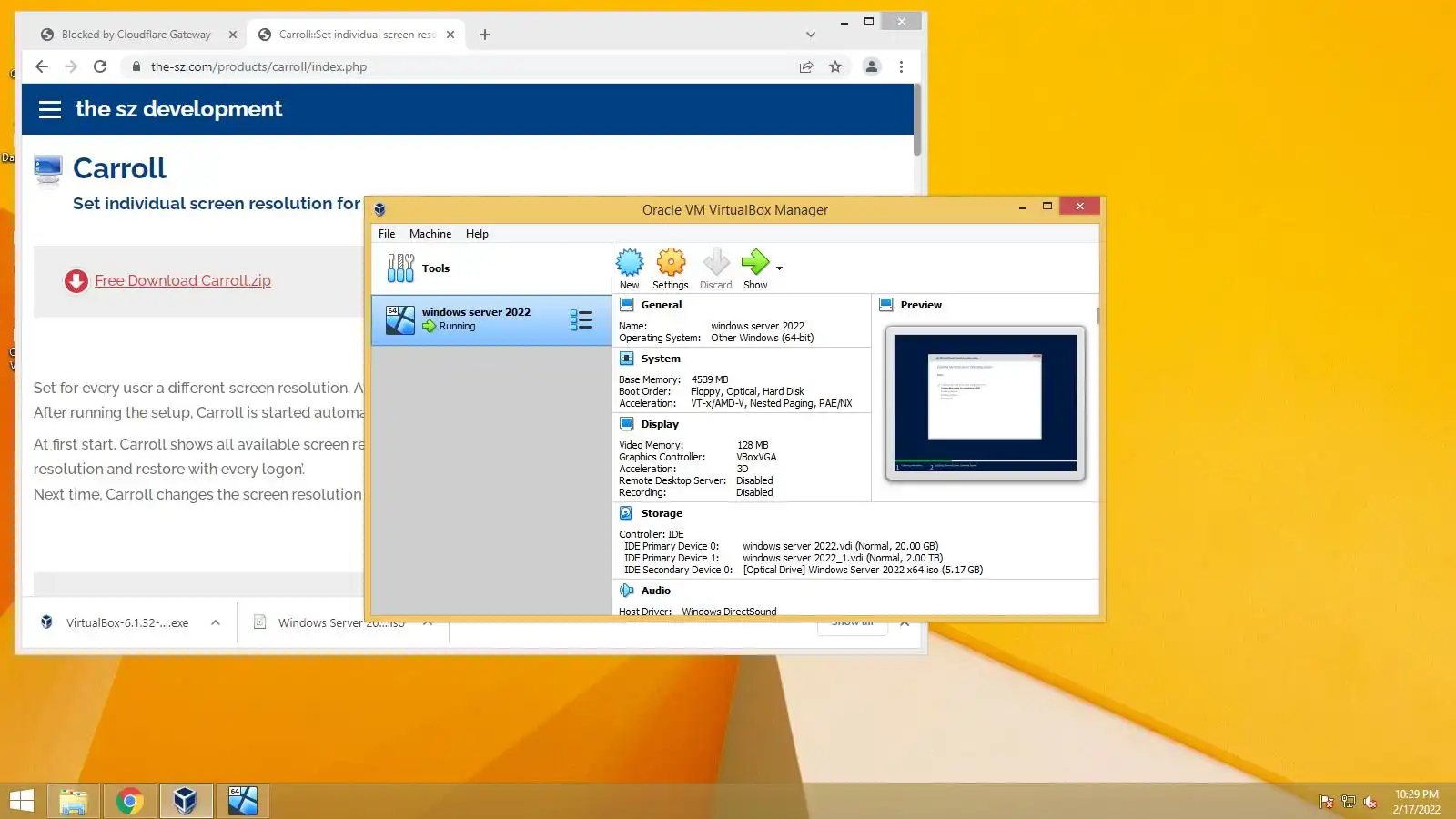Click the 'Windows DirectSound' host driver value
Image resolution: width=1456 pixels, height=819 pixels.
pos(729,612)
